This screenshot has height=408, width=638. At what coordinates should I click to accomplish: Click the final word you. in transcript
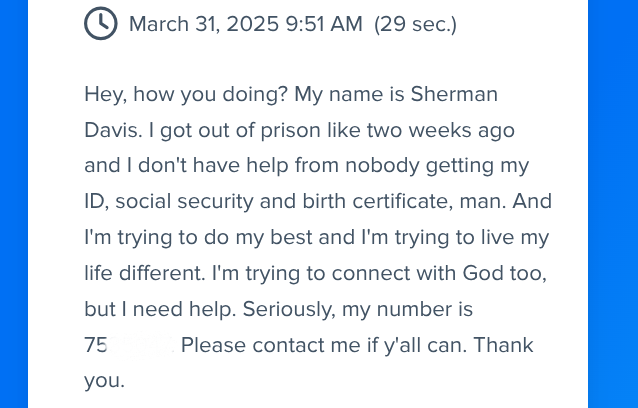tap(104, 381)
